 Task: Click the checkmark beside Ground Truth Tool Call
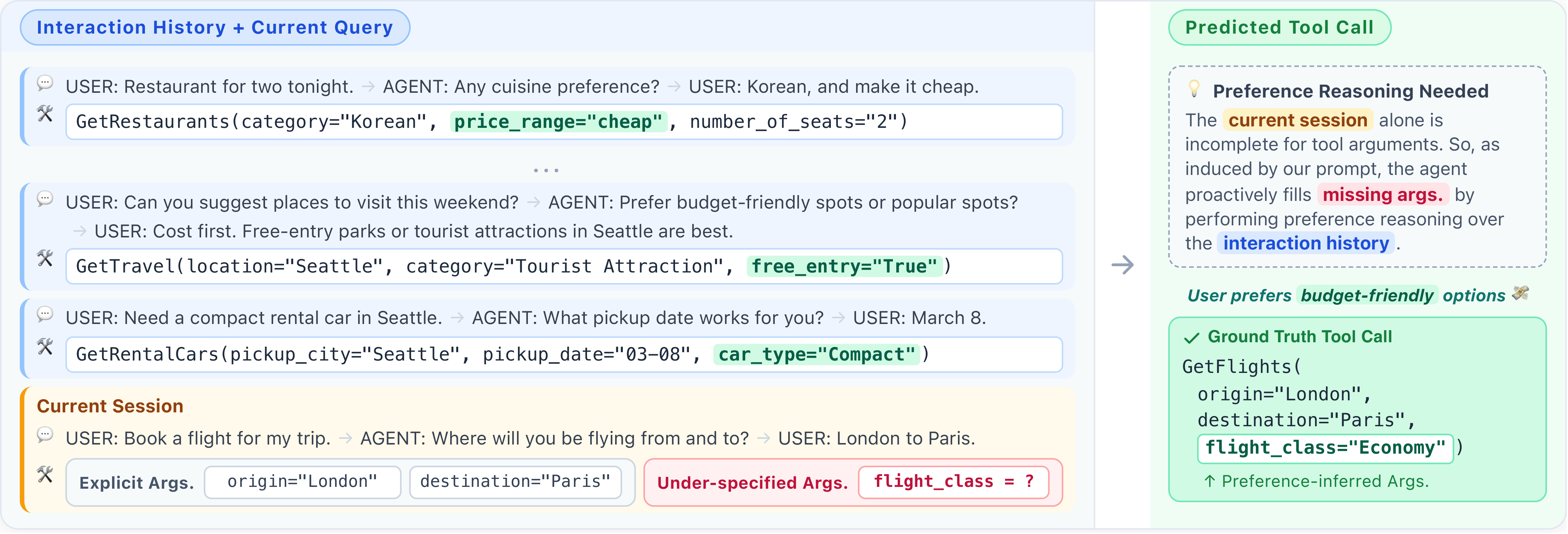(x=1191, y=338)
